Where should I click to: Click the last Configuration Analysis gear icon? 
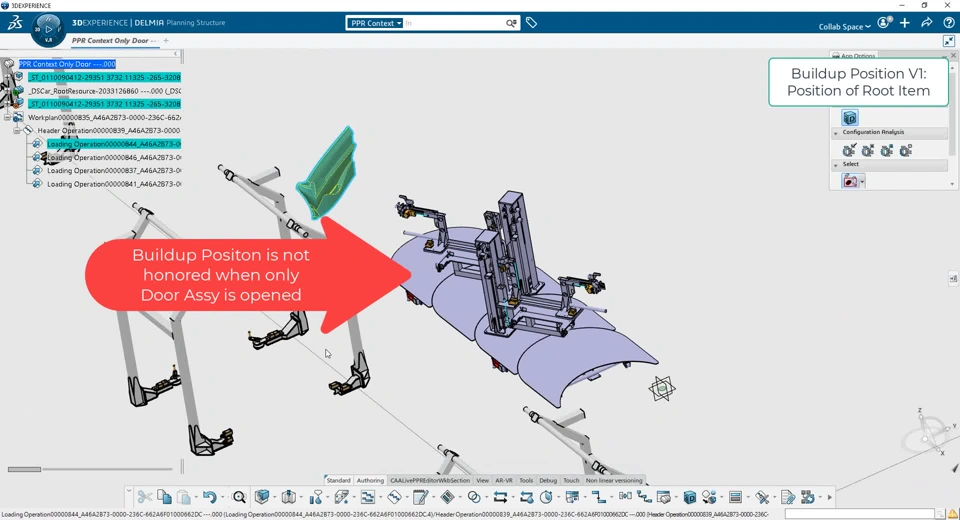click(x=906, y=150)
